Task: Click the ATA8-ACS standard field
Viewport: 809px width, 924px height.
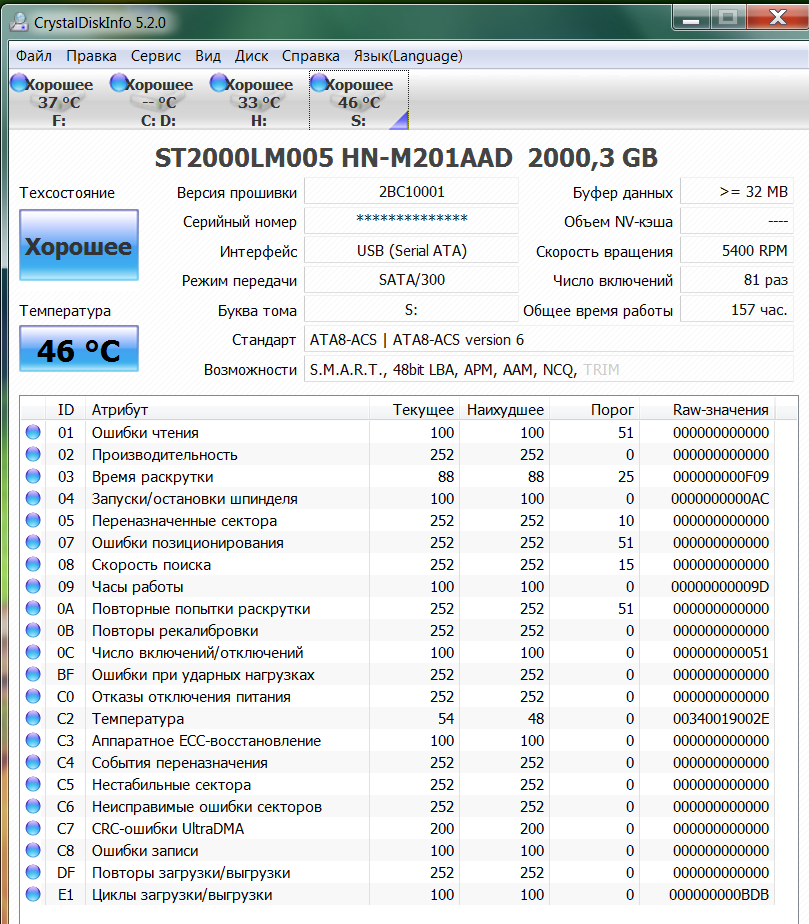Action: (549, 340)
